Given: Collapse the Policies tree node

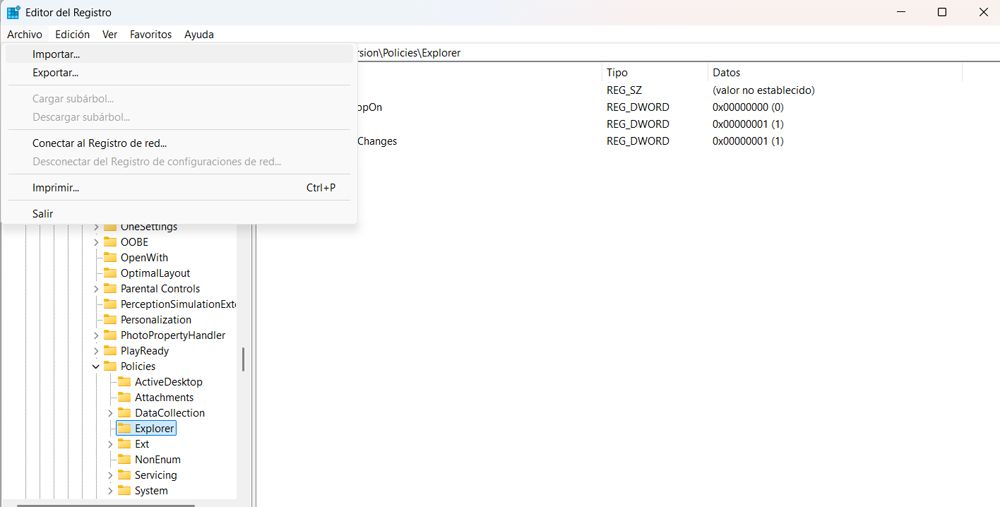Looking at the screenshot, I should click(x=96, y=366).
